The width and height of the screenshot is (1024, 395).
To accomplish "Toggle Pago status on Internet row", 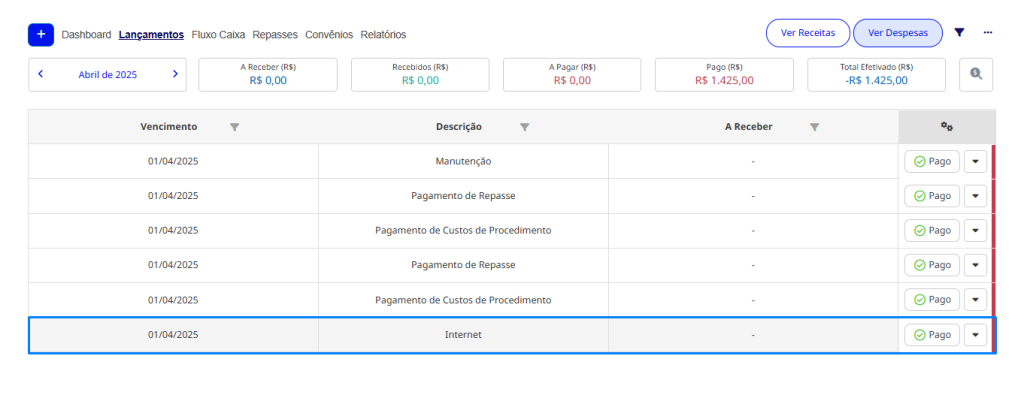I will point(932,334).
